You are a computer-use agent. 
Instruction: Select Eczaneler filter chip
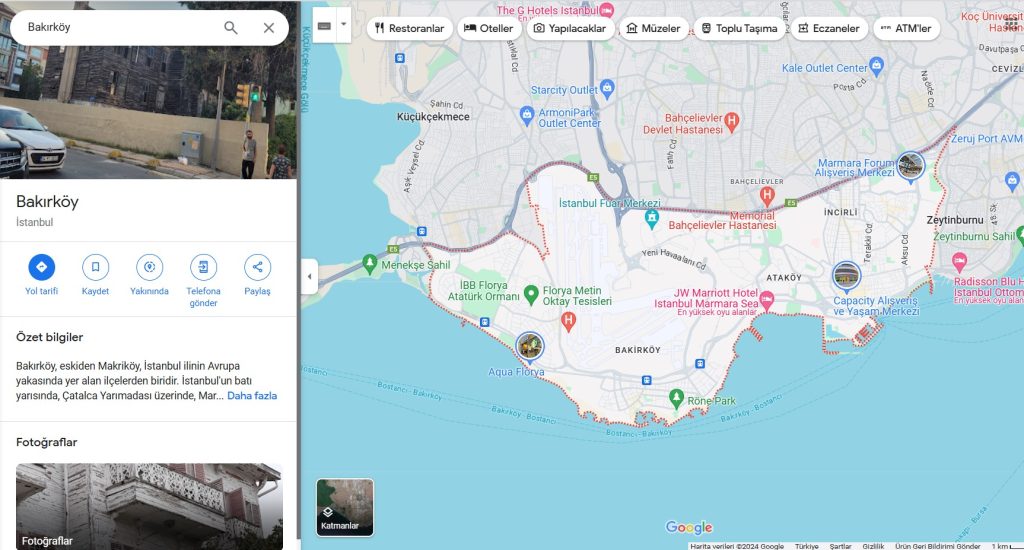click(829, 28)
